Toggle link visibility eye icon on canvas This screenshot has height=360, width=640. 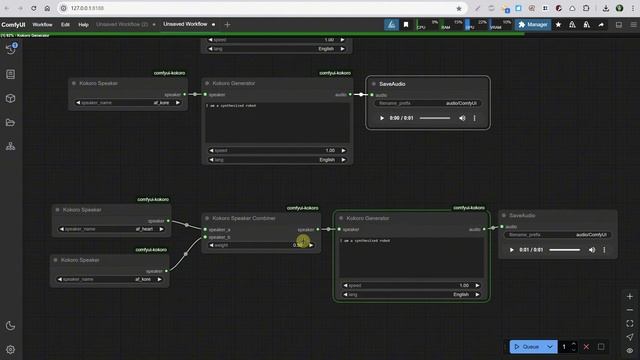point(630,351)
